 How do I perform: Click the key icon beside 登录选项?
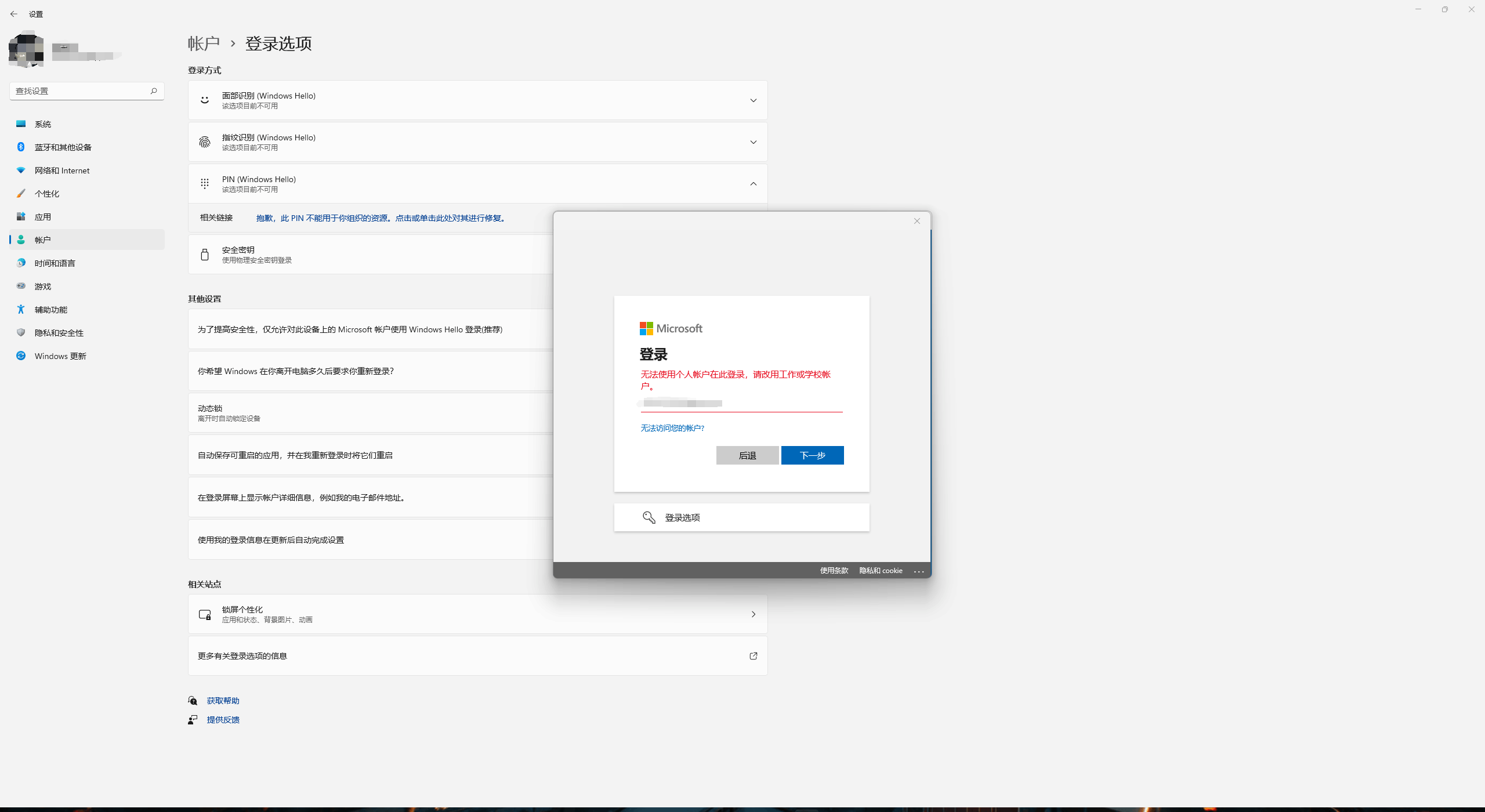tap(649, 517)
